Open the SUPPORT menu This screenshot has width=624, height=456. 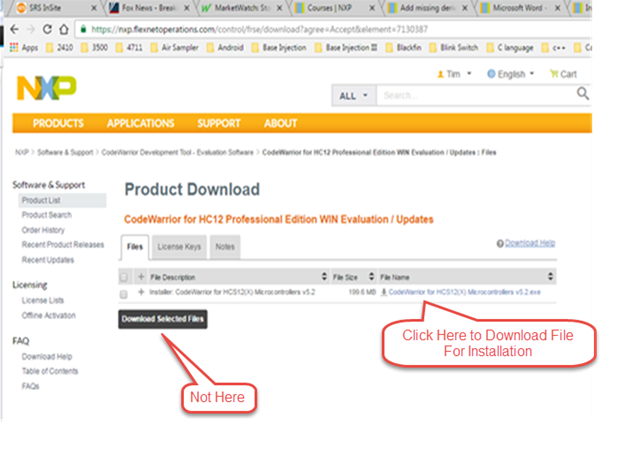click(x=219, y=123)
